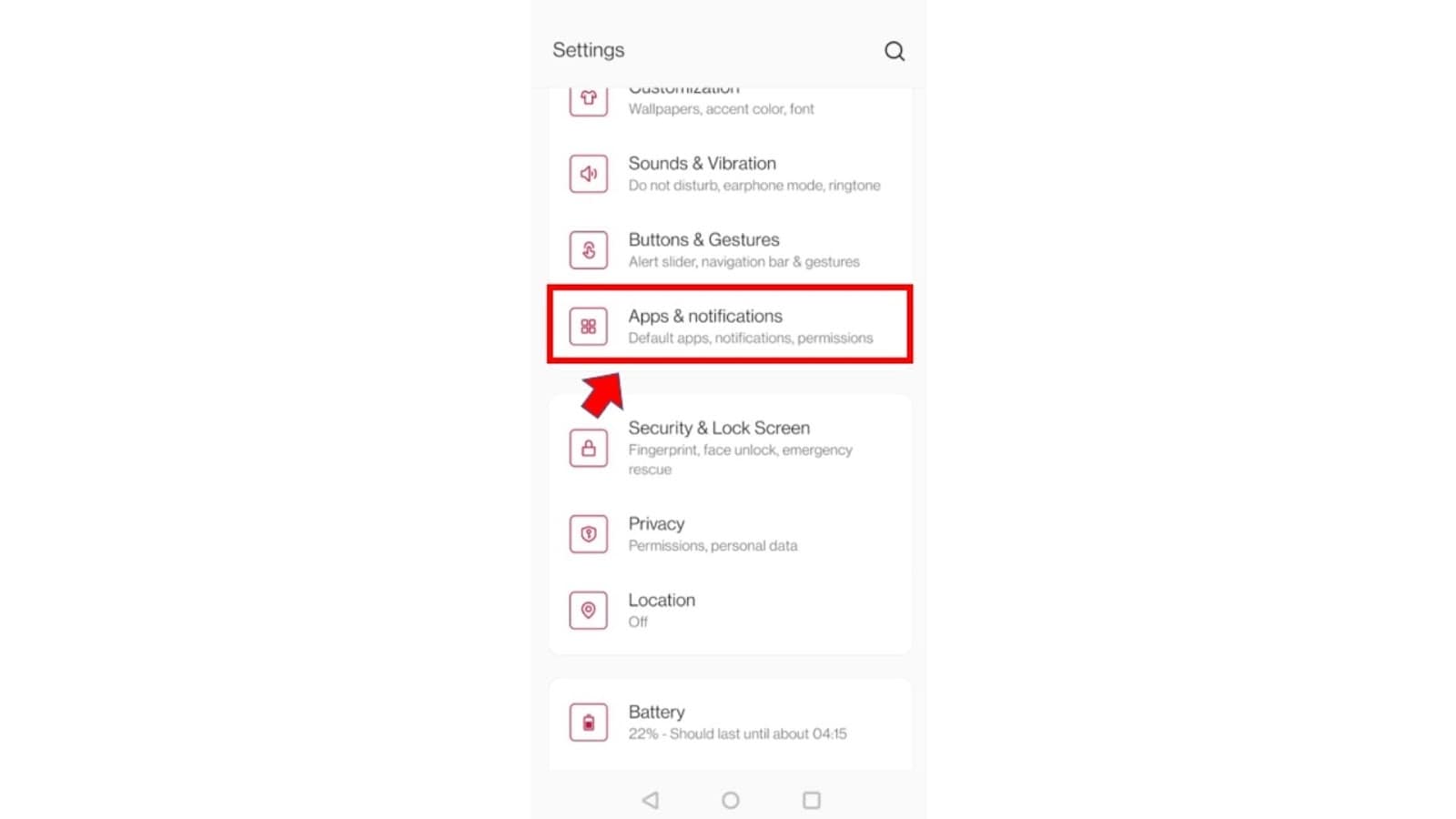
Task: Open Sounds & Vibration settings
Action: (730, 174)
